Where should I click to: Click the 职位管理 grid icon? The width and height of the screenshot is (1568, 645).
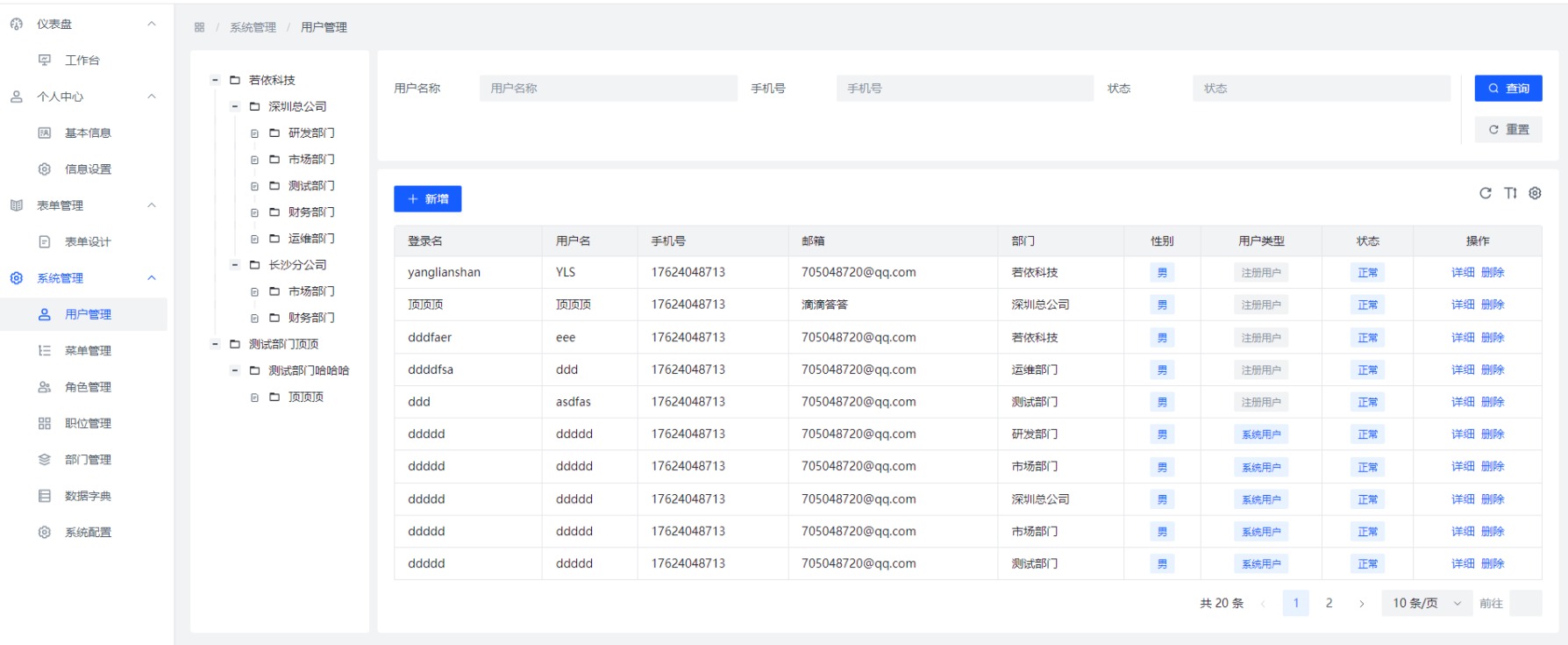click(45, 423)
